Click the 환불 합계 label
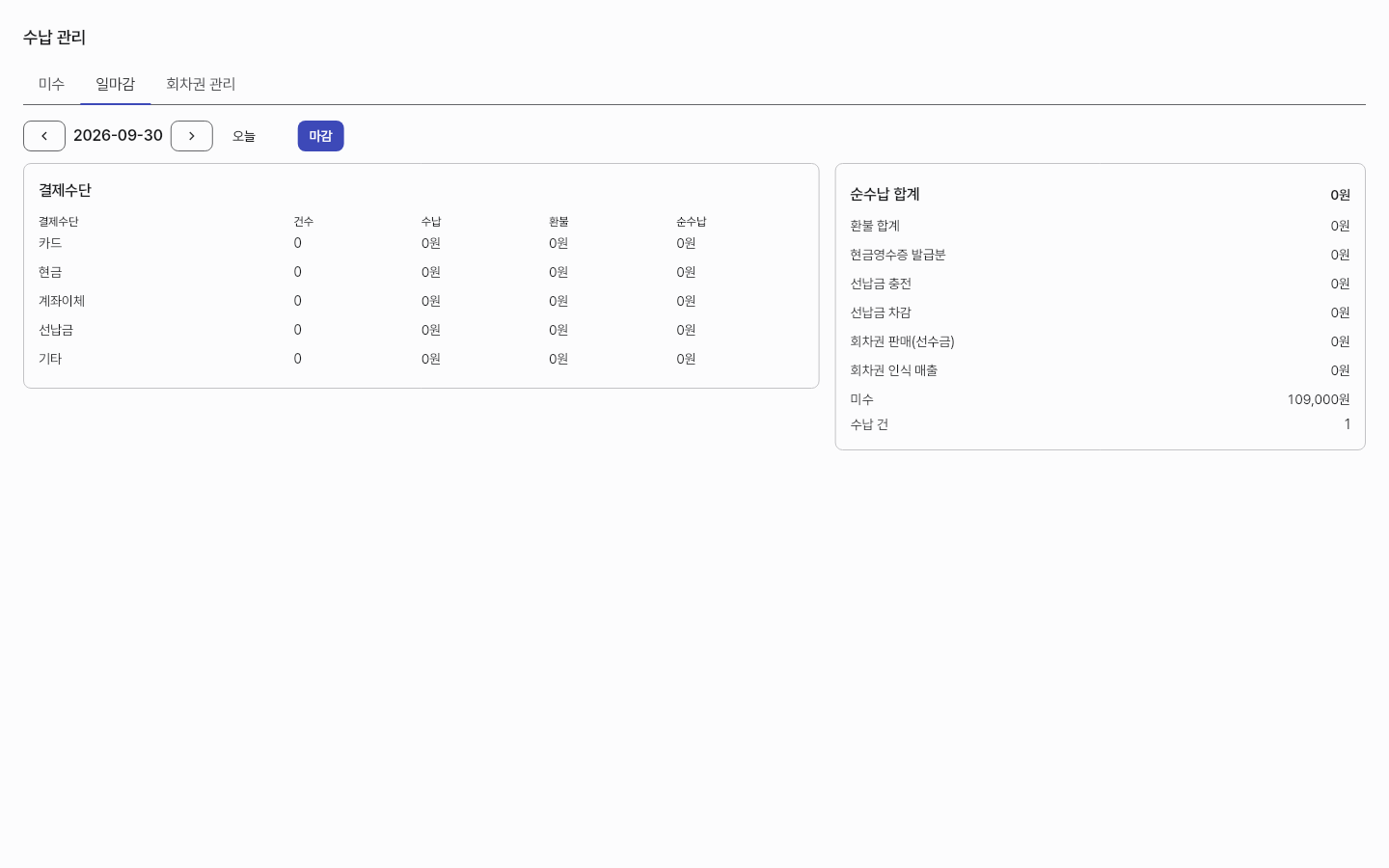 pos(875,226)
